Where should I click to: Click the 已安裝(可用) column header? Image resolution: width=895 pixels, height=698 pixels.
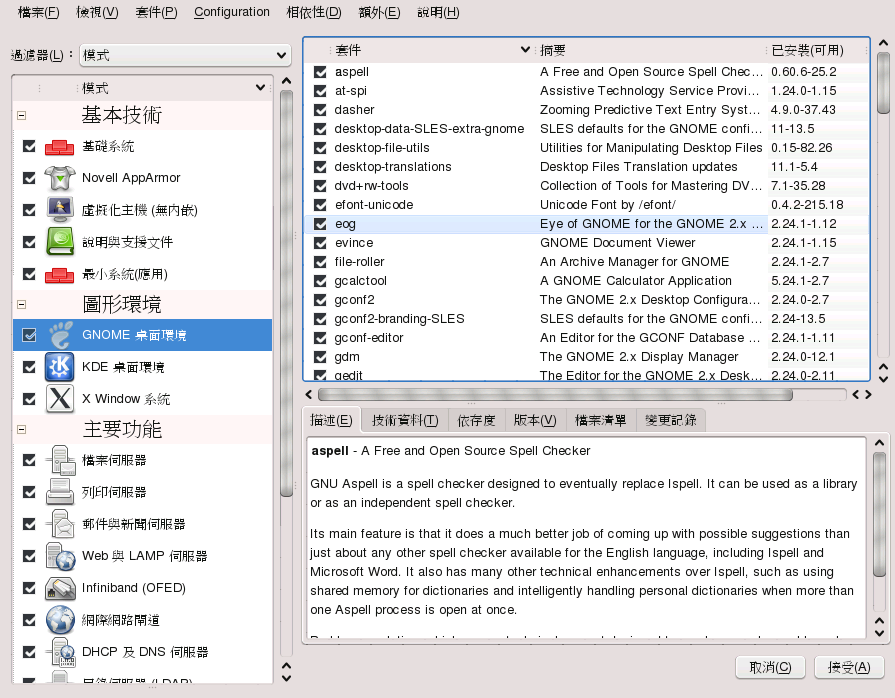click(x=816, y=50)
